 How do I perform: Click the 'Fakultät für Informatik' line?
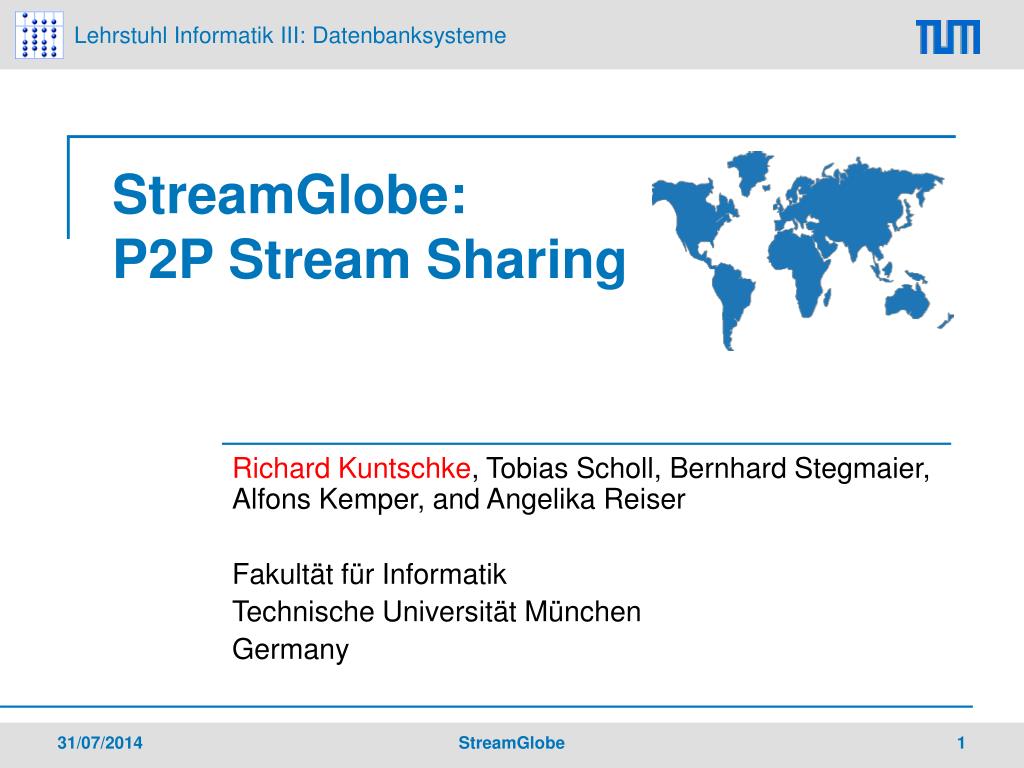369,575
